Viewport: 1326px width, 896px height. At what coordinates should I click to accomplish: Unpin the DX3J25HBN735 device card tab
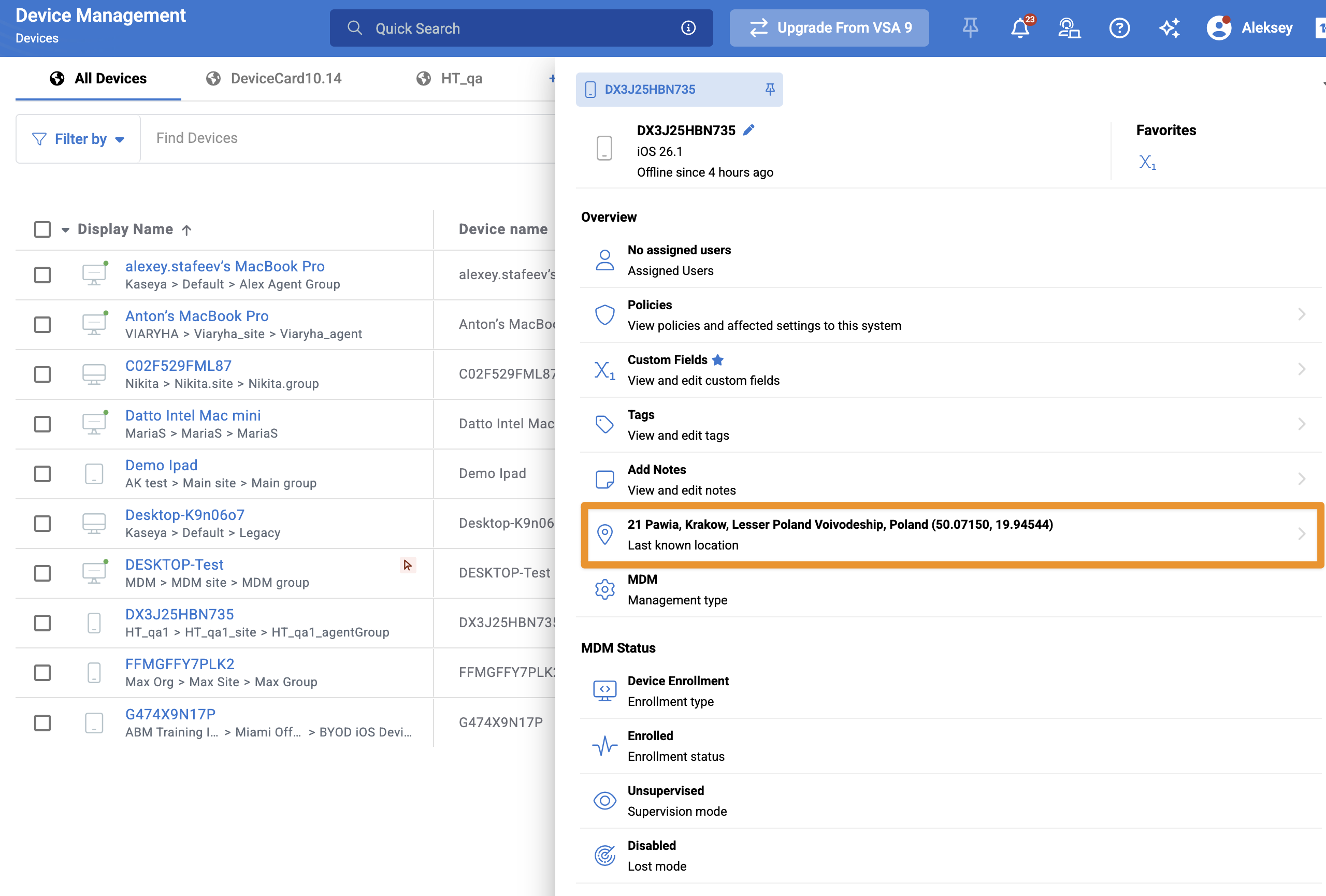[770, 90]
